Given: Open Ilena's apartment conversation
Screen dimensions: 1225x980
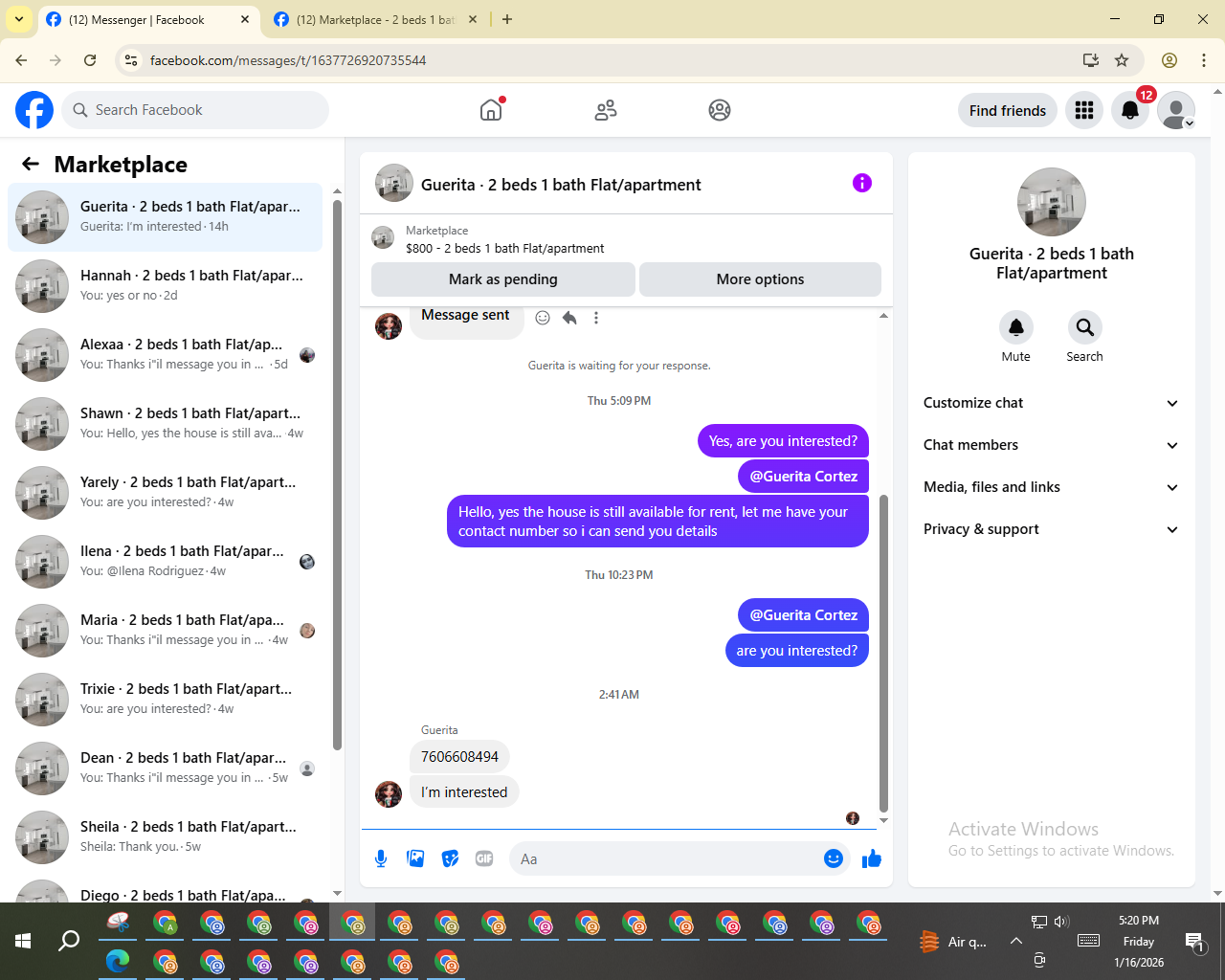Looking at the screenshot, I should 166,561.
